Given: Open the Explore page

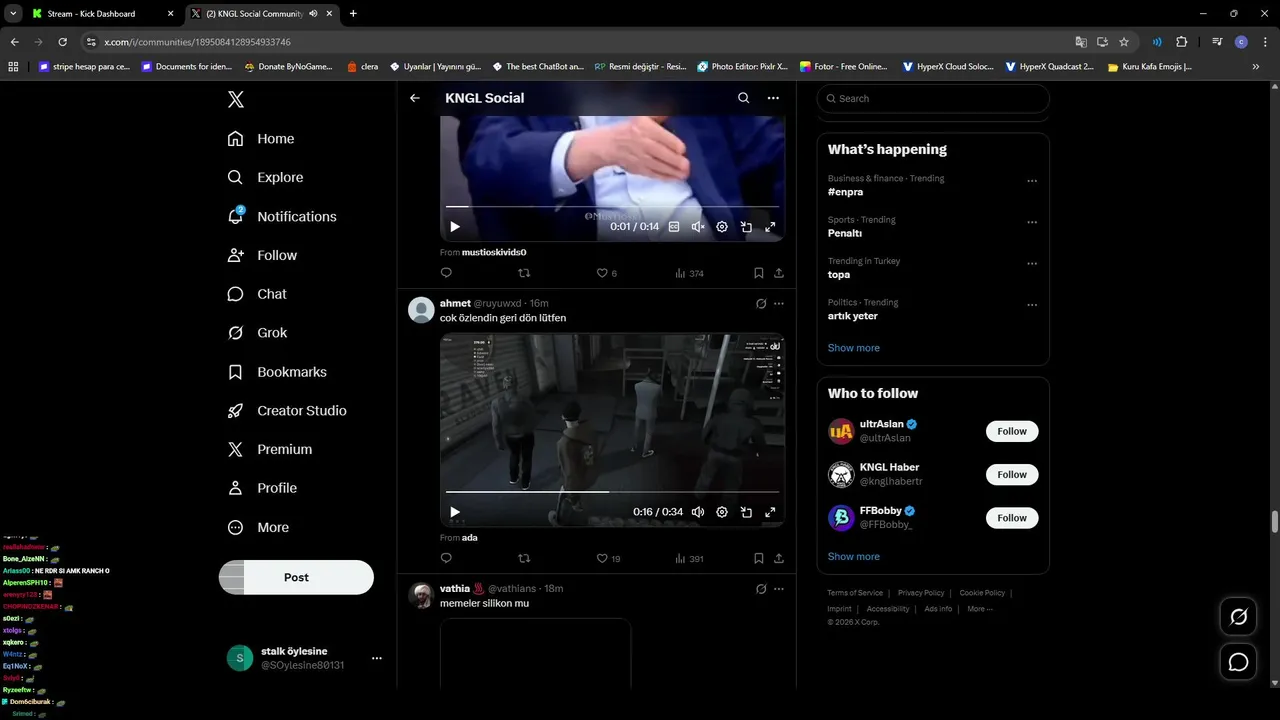Looking at the screenshot, I should 265,177.
